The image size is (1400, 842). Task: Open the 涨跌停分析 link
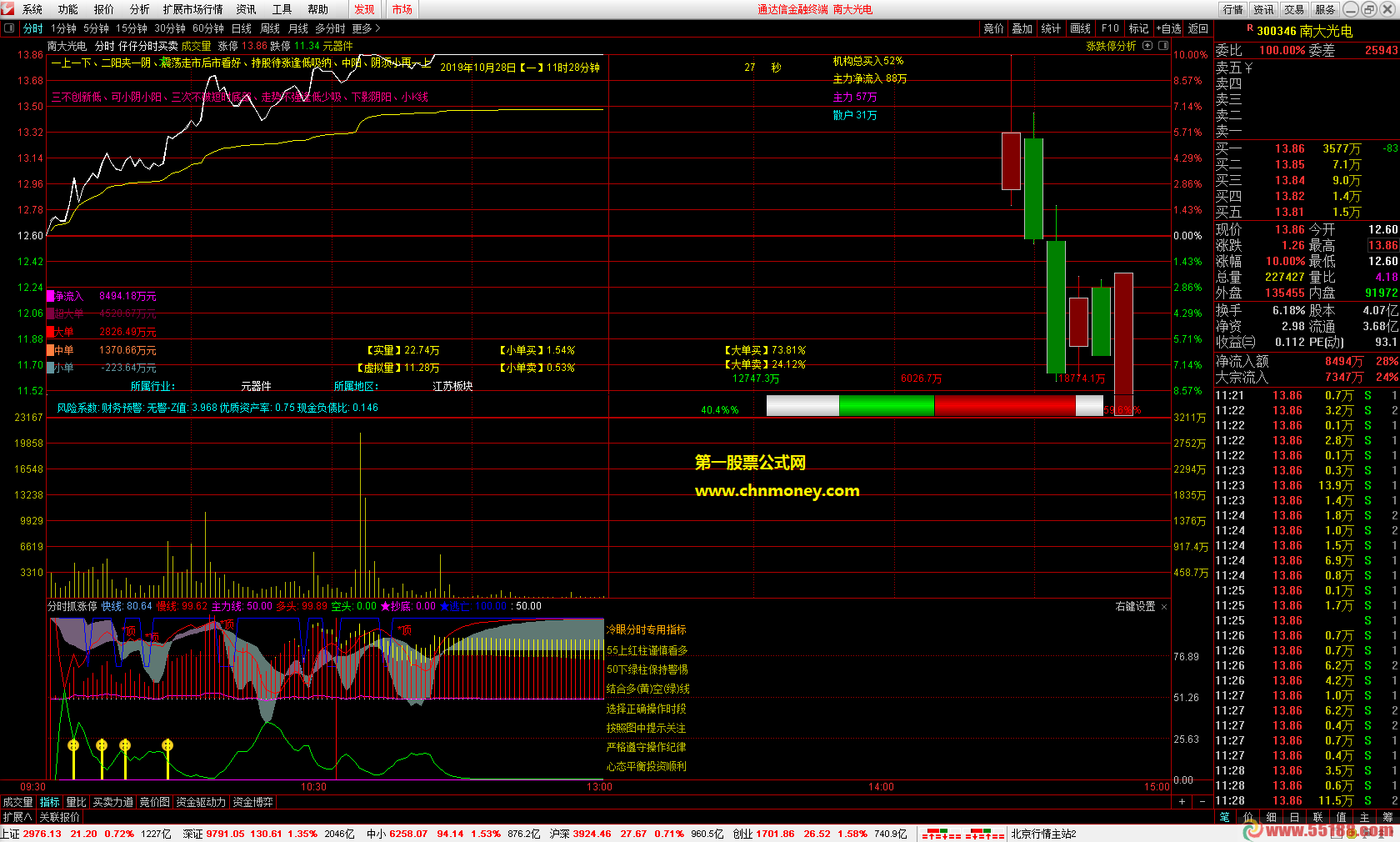[1111, 46]
